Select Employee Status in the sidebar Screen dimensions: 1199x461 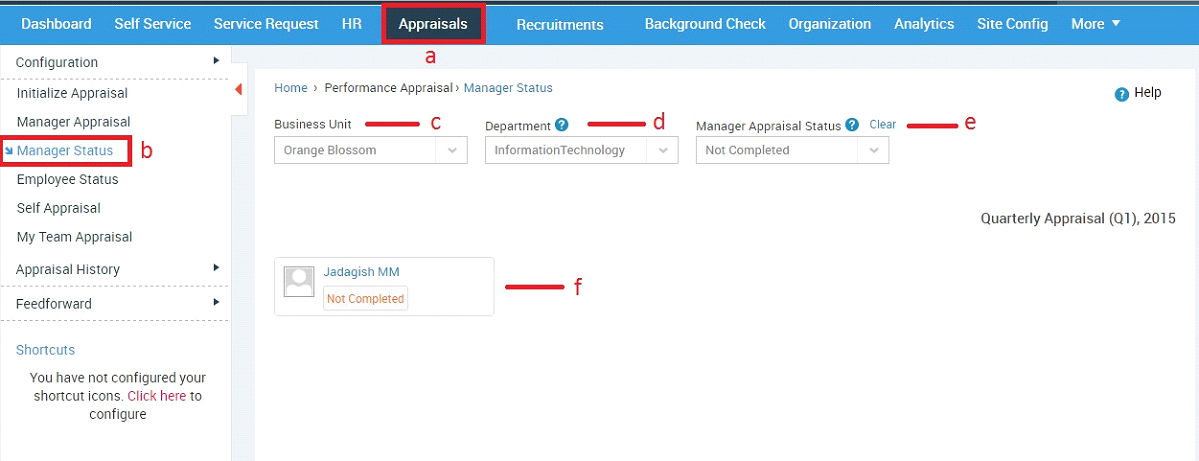coord(67,179)
